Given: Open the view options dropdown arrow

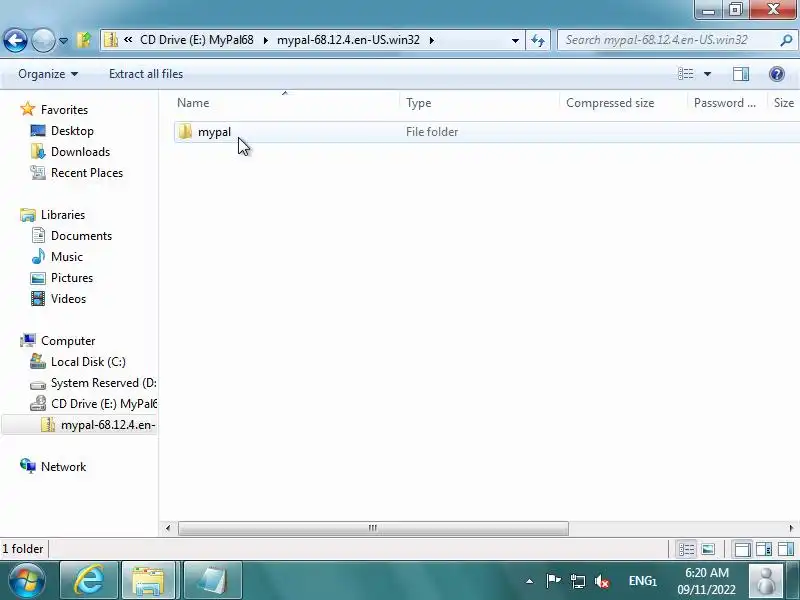Looking at the screenshot, I should pyautogui.click(x=708, y=74).
